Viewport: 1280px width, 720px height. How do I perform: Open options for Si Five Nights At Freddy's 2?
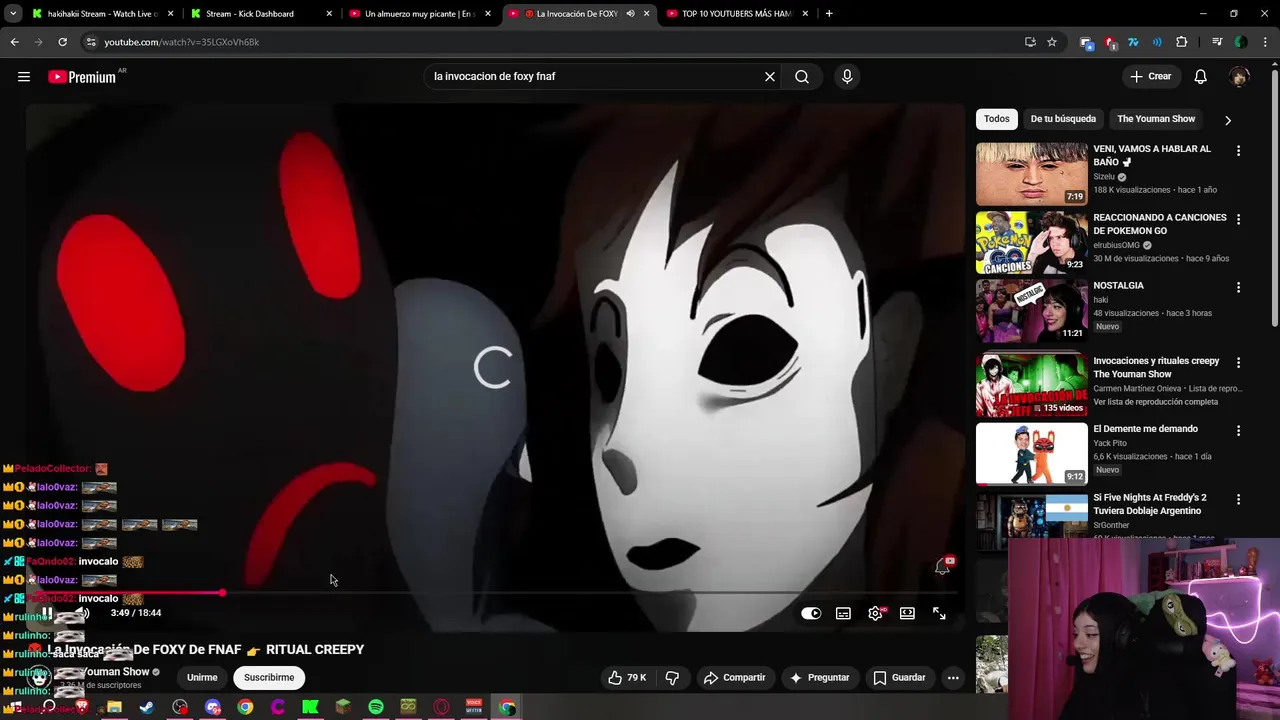coord(1239,499)
